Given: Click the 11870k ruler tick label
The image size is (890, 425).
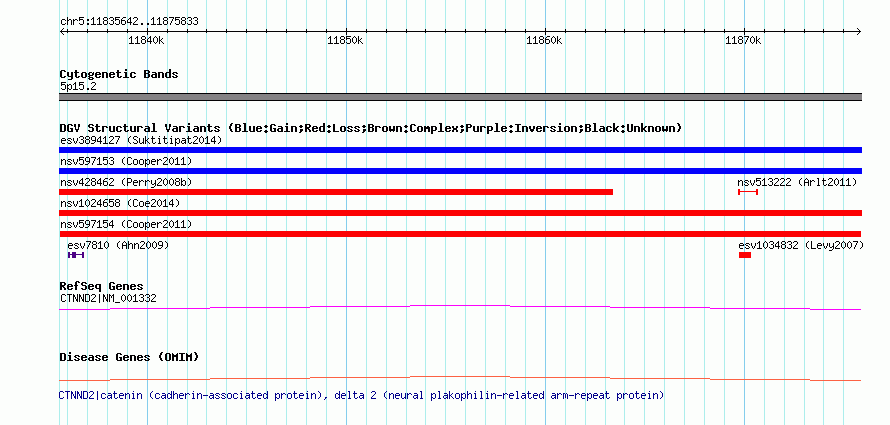Looking at the screenshot, I should click(744, 41).
